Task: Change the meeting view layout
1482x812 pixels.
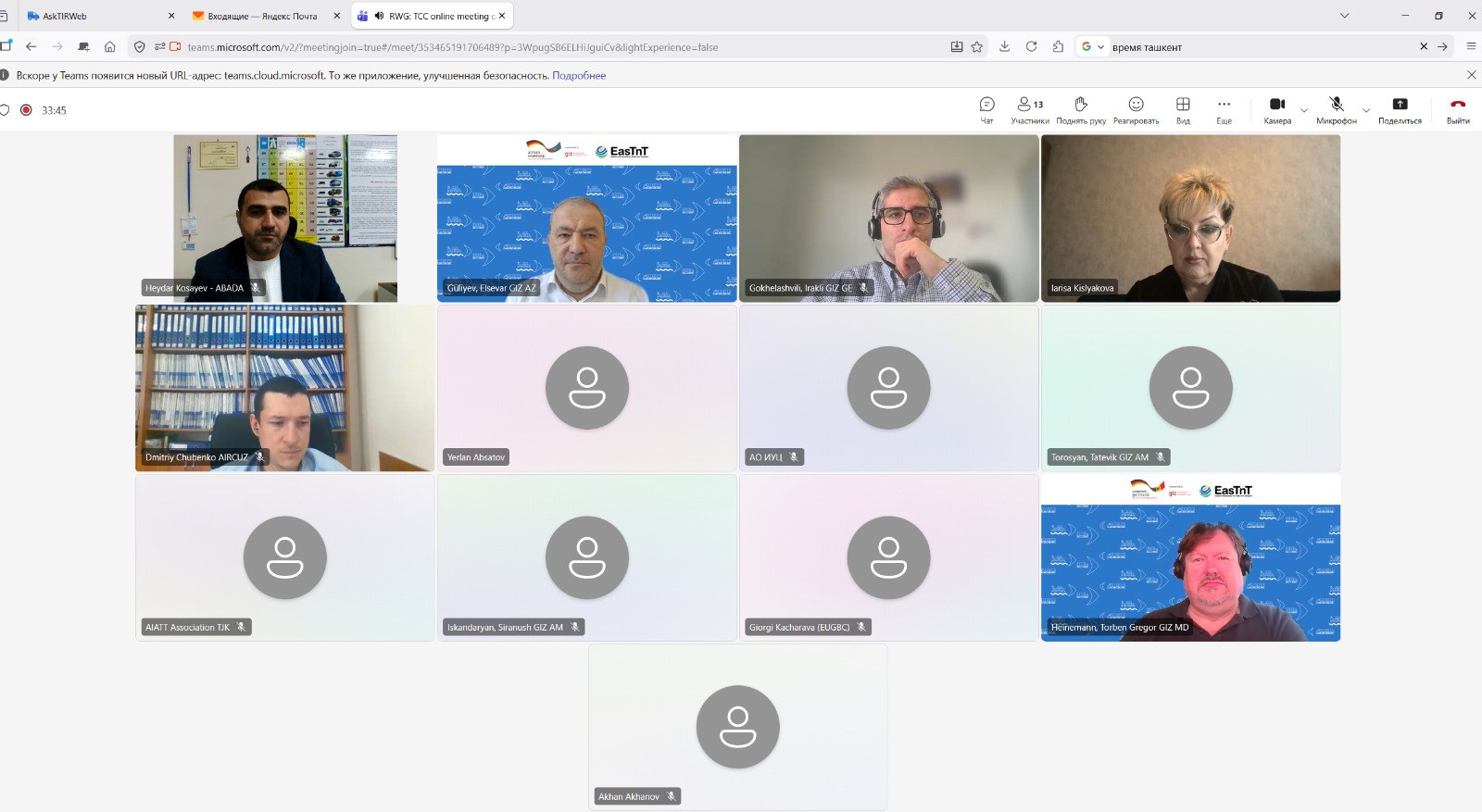Action: [x=1183, y=109]
